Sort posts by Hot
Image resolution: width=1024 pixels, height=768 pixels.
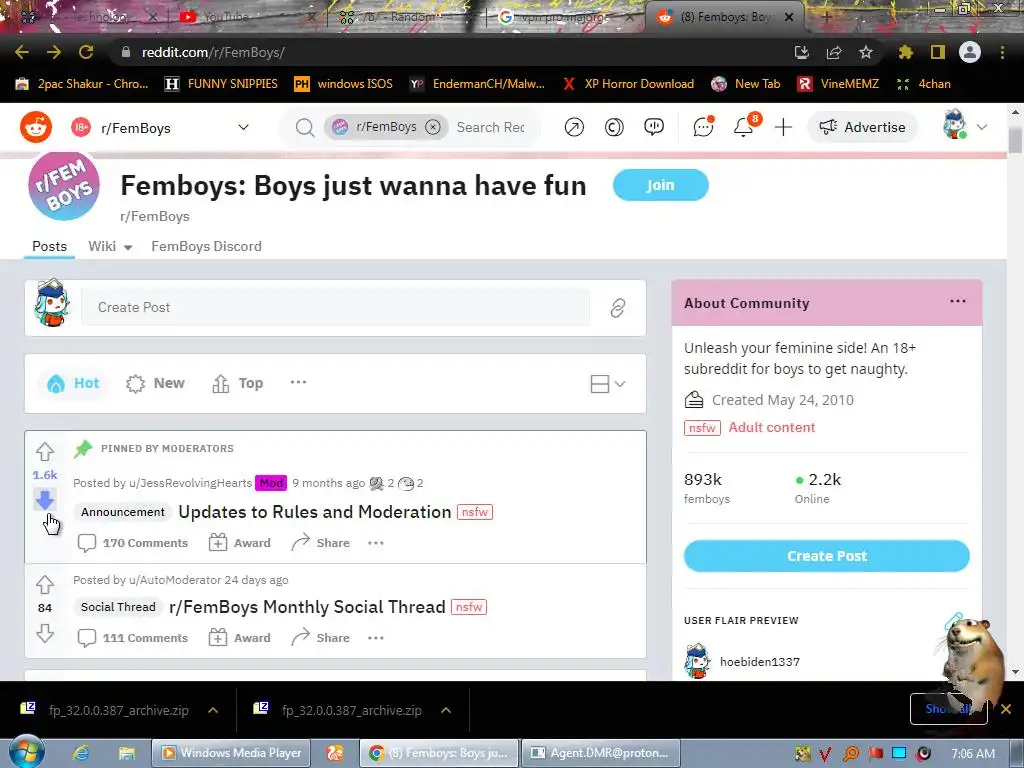[73, 383]
